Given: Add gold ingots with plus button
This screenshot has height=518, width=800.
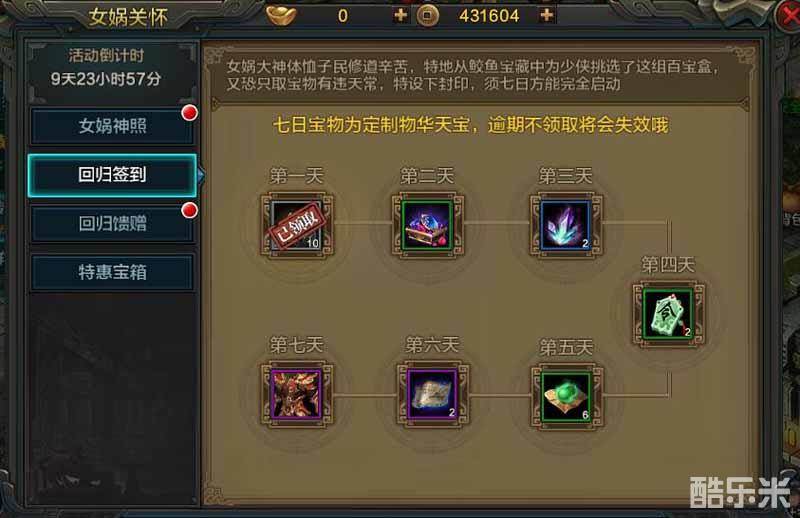Looking at the screenshot, I should pos(401,15).
